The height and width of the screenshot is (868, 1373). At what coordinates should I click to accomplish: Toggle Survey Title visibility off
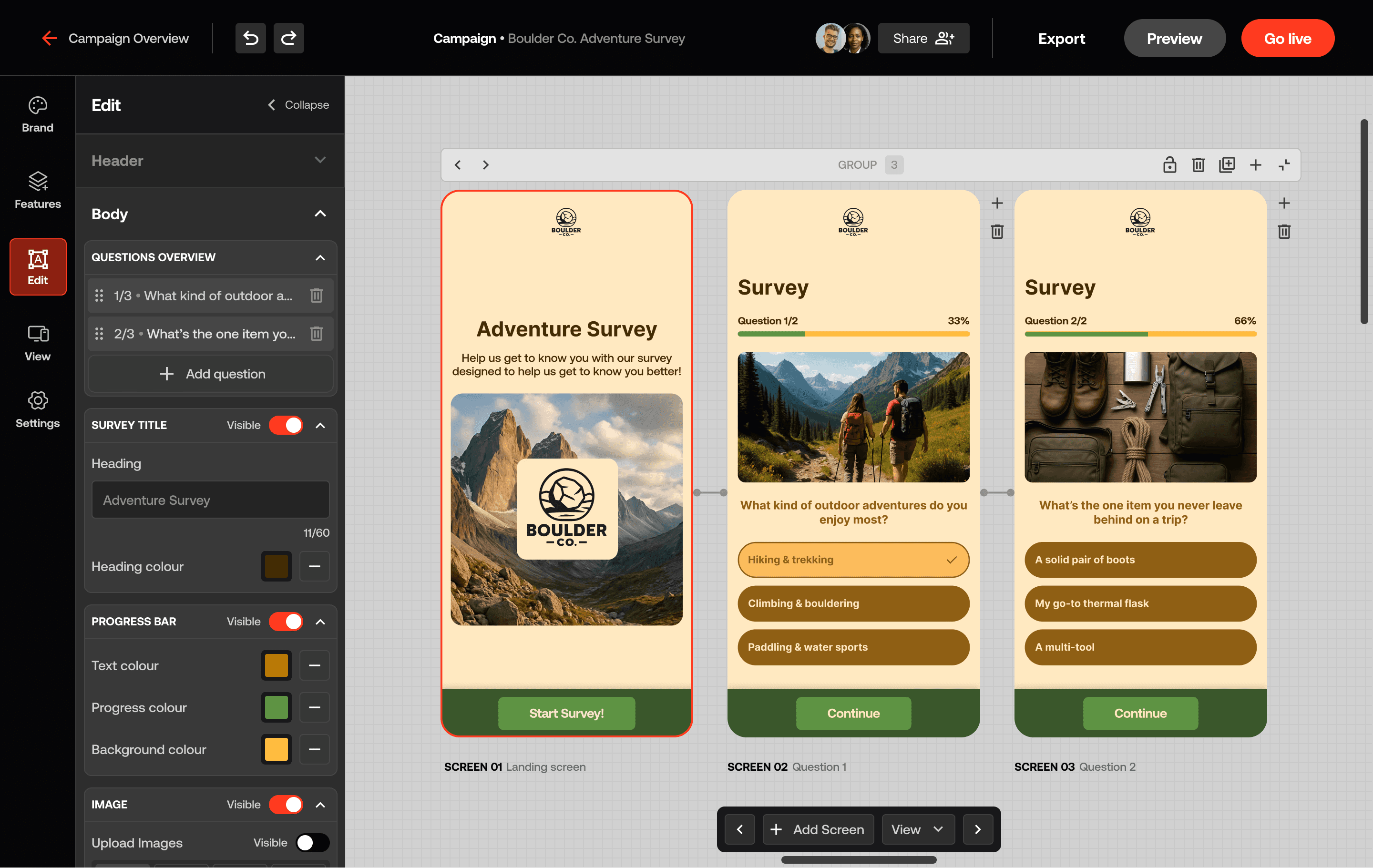tap(286, 425)
